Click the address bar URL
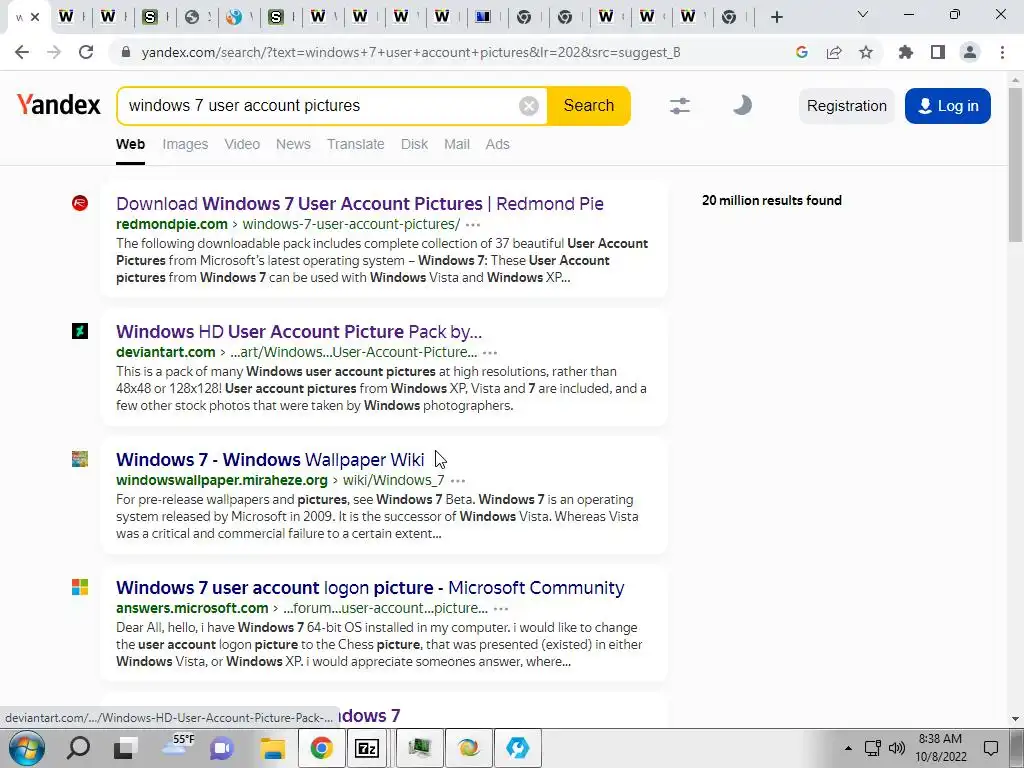Viewport: 1024px width, 768px height. point(411,52)
